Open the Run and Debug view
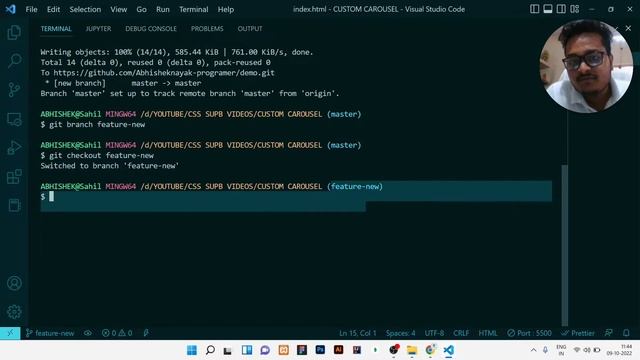640x360 pixels. pyautogui.click(x=14, y=147)
